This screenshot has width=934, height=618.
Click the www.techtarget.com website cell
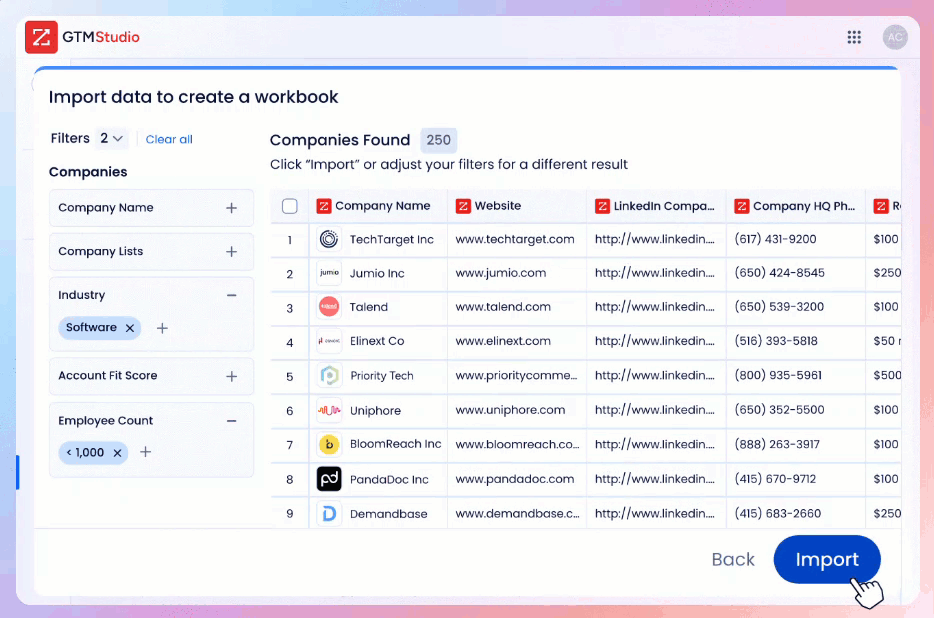point(515,239)
